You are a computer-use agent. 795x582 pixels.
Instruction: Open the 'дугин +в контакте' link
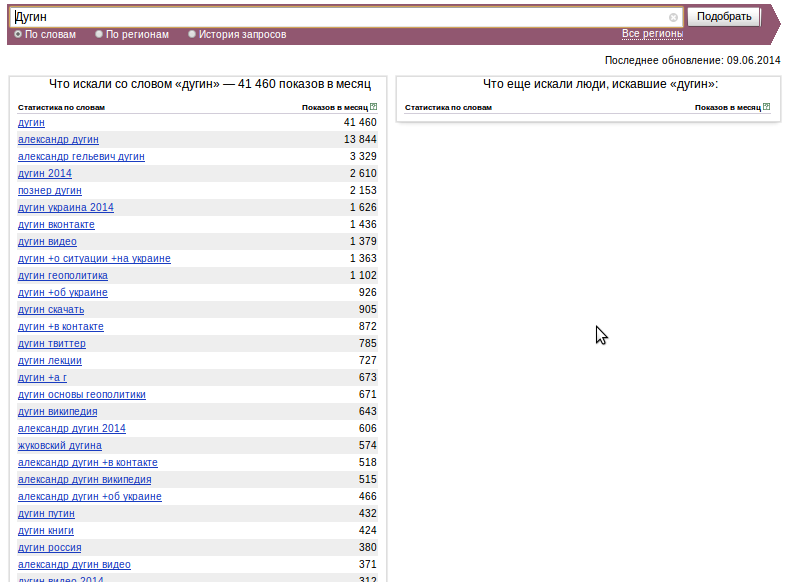pyautogui.click(x=61, y=326)
